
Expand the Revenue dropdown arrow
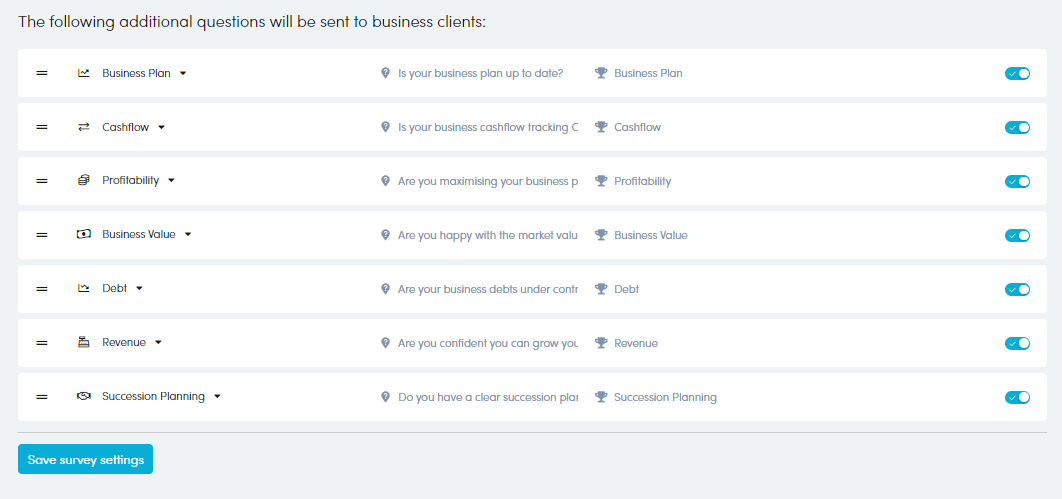(x=158, y=343)
